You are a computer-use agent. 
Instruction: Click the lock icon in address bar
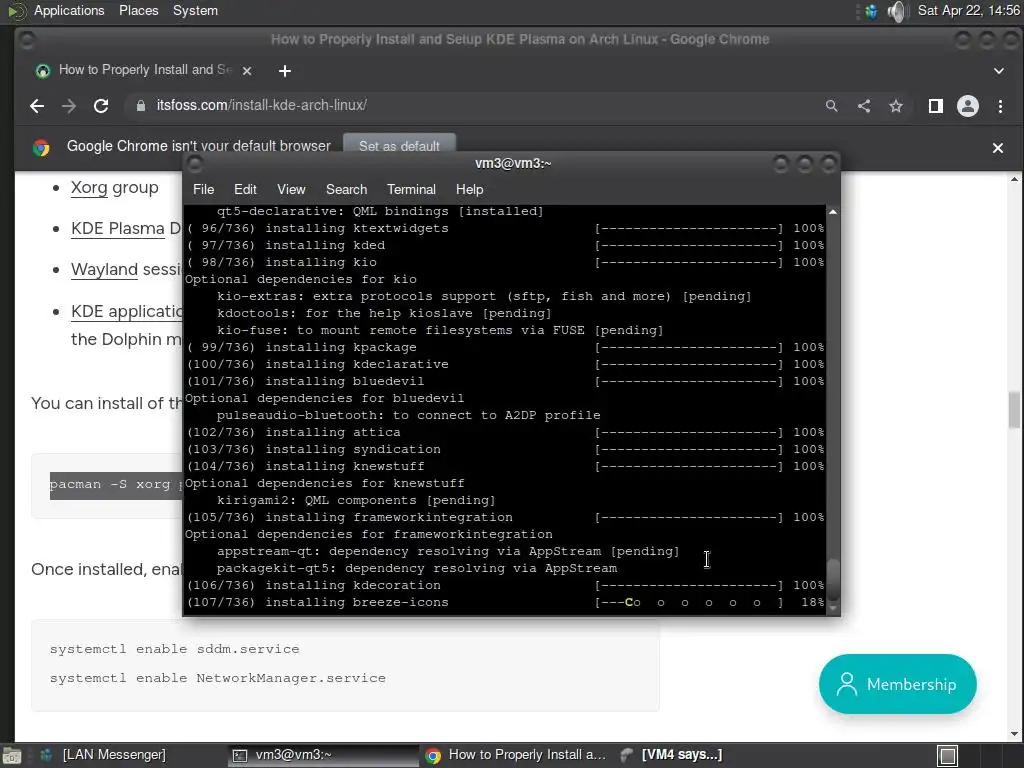point(140,105)
